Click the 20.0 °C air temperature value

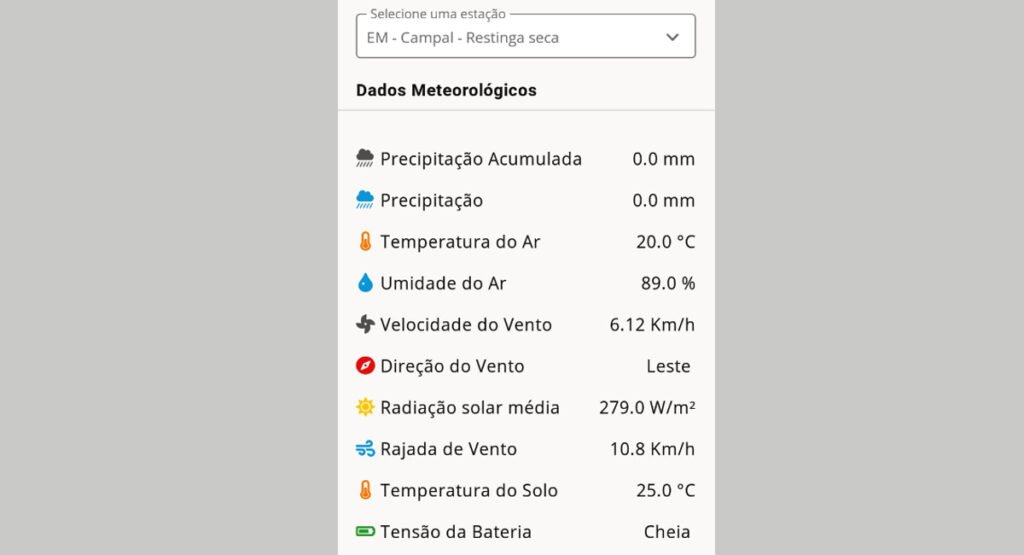pos(665,242)
